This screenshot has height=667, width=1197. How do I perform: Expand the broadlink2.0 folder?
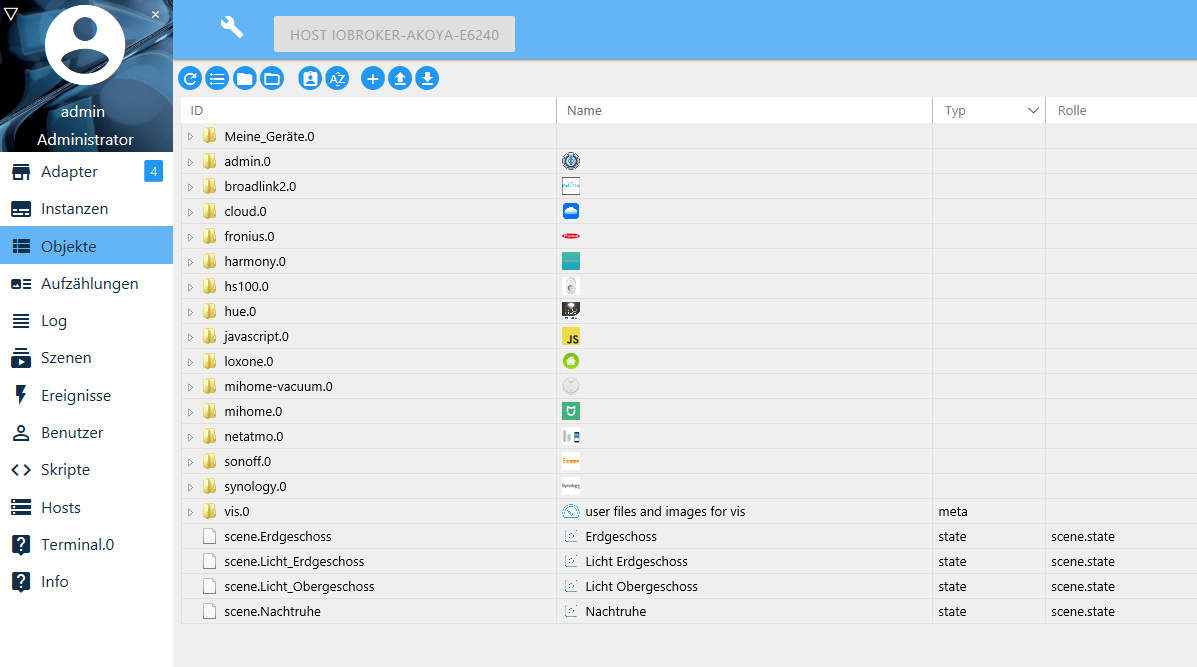pos(190,187)
